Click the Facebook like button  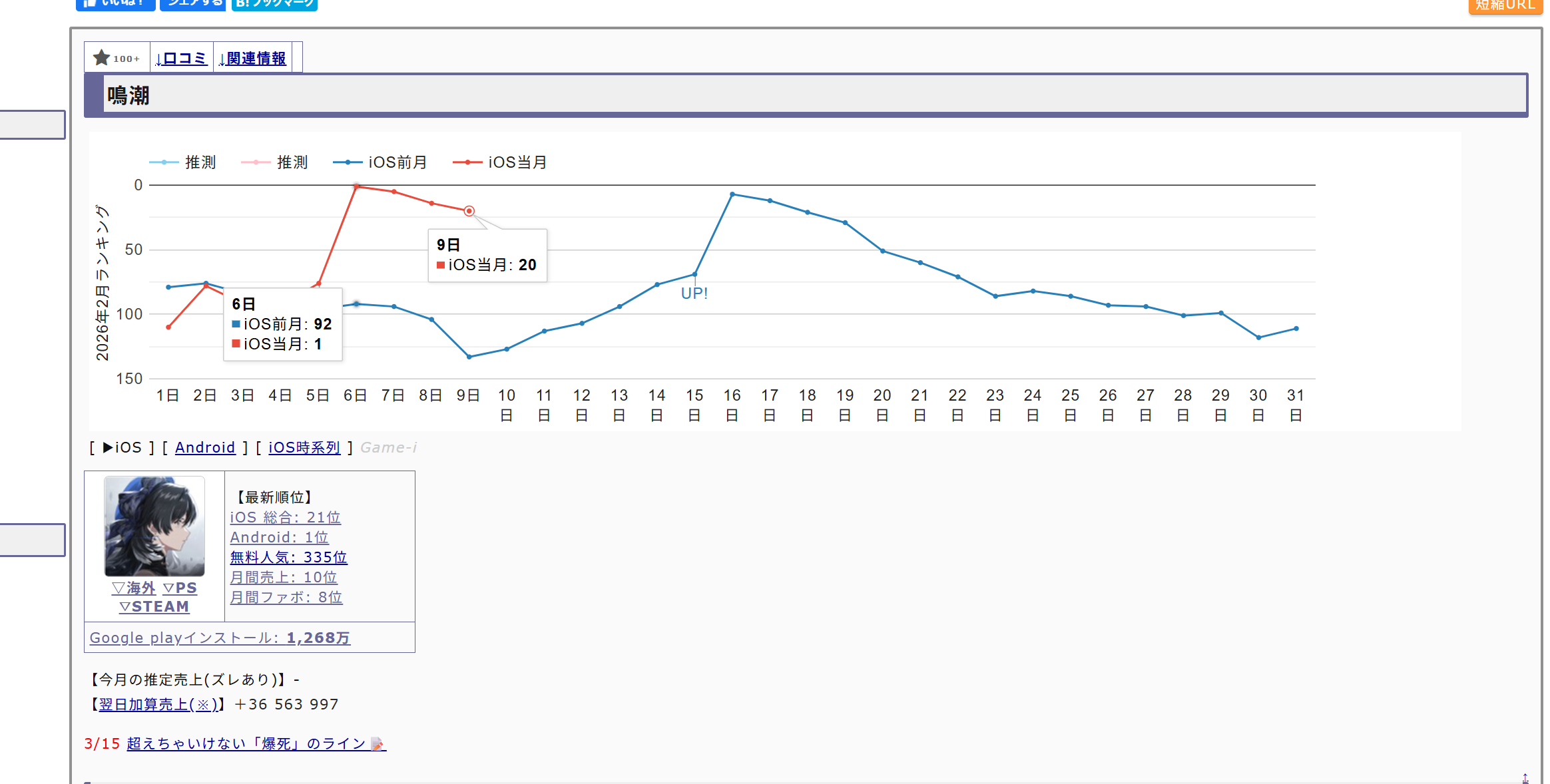[x=115, y=3]
